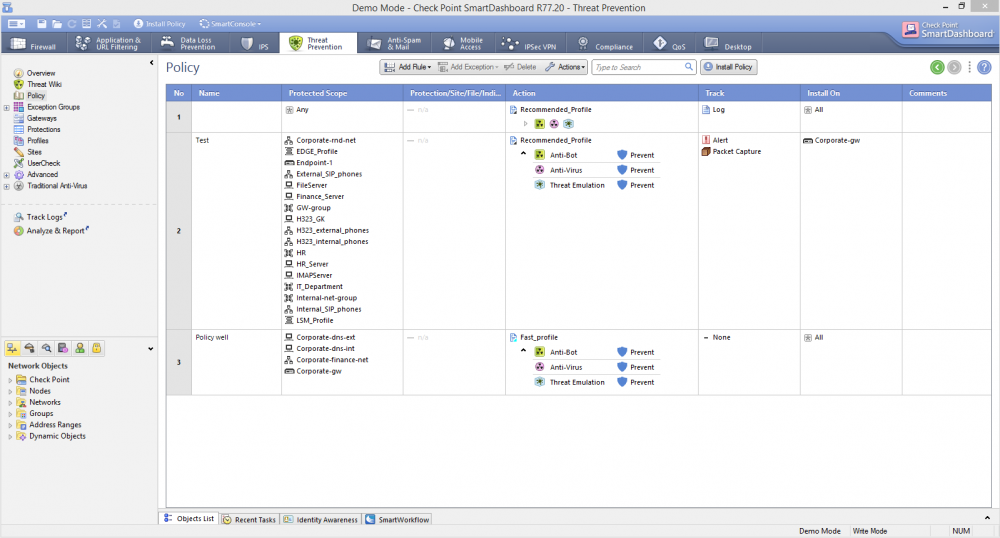The image size is (1000, 538).
Task: Click the Save icon in top toolbar
Action: [x=41, y=24]
